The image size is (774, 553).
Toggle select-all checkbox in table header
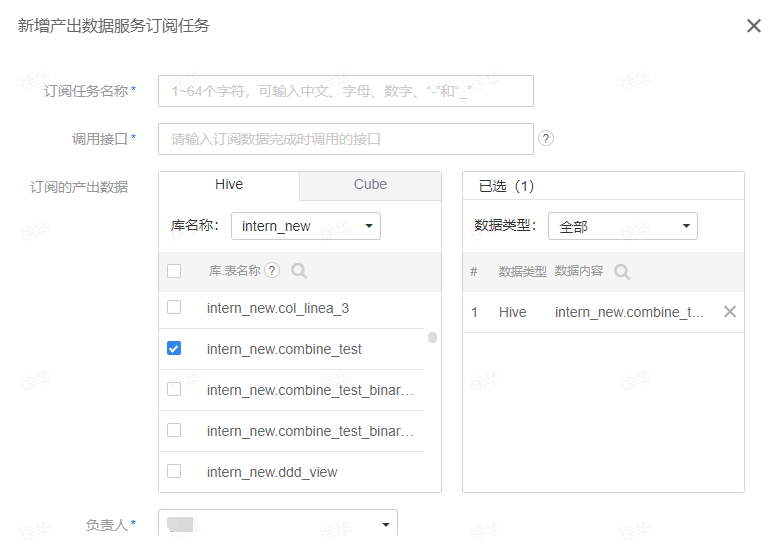174,271
